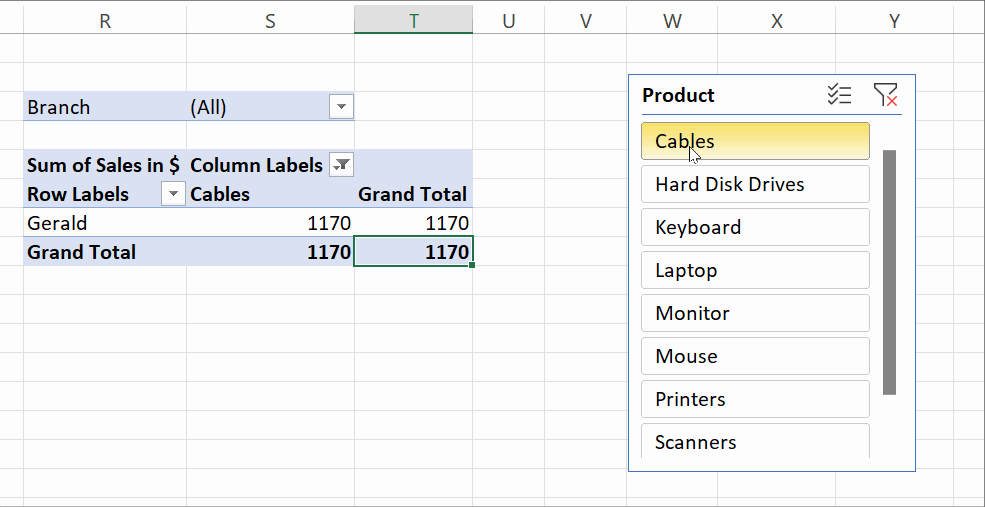The image size is (985, 507).
Task: Select column R header
Action: pos(105,20)
